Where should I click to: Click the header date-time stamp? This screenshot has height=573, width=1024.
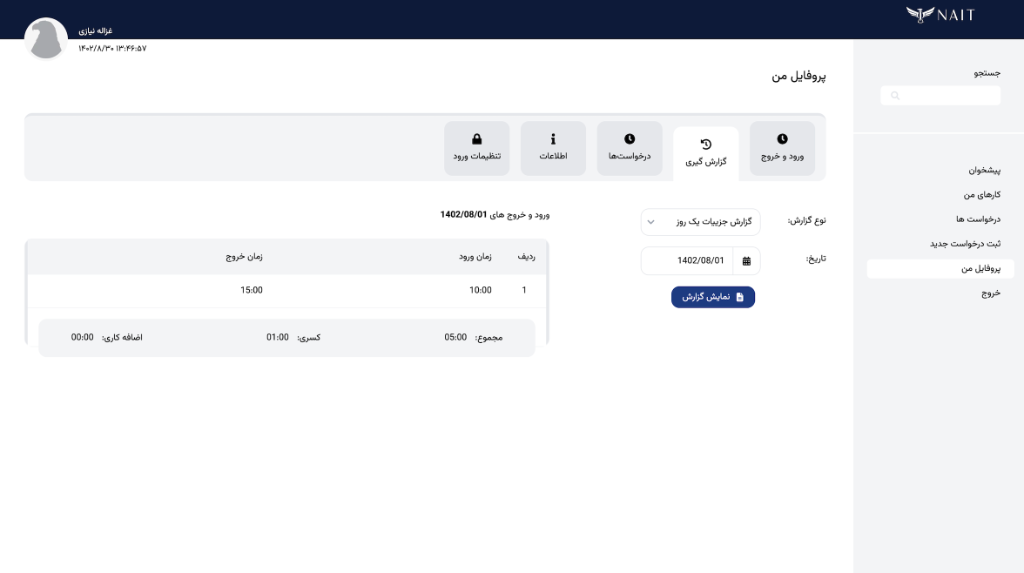(x=112, y=48)
